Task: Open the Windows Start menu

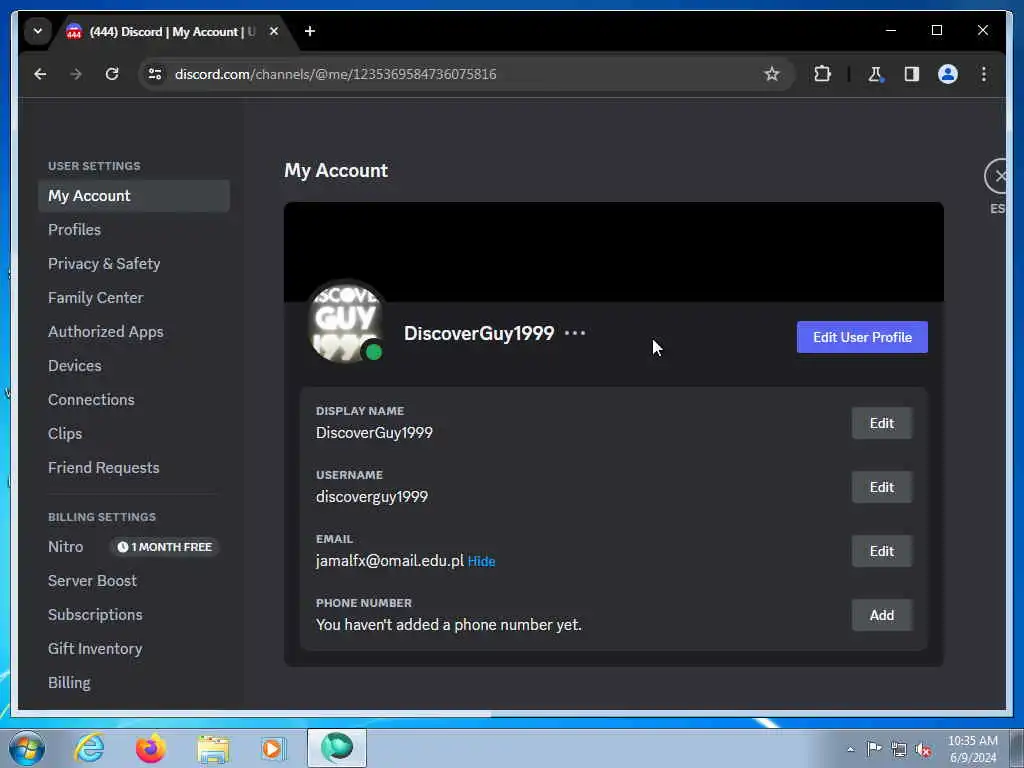Action: pos(27,748)
